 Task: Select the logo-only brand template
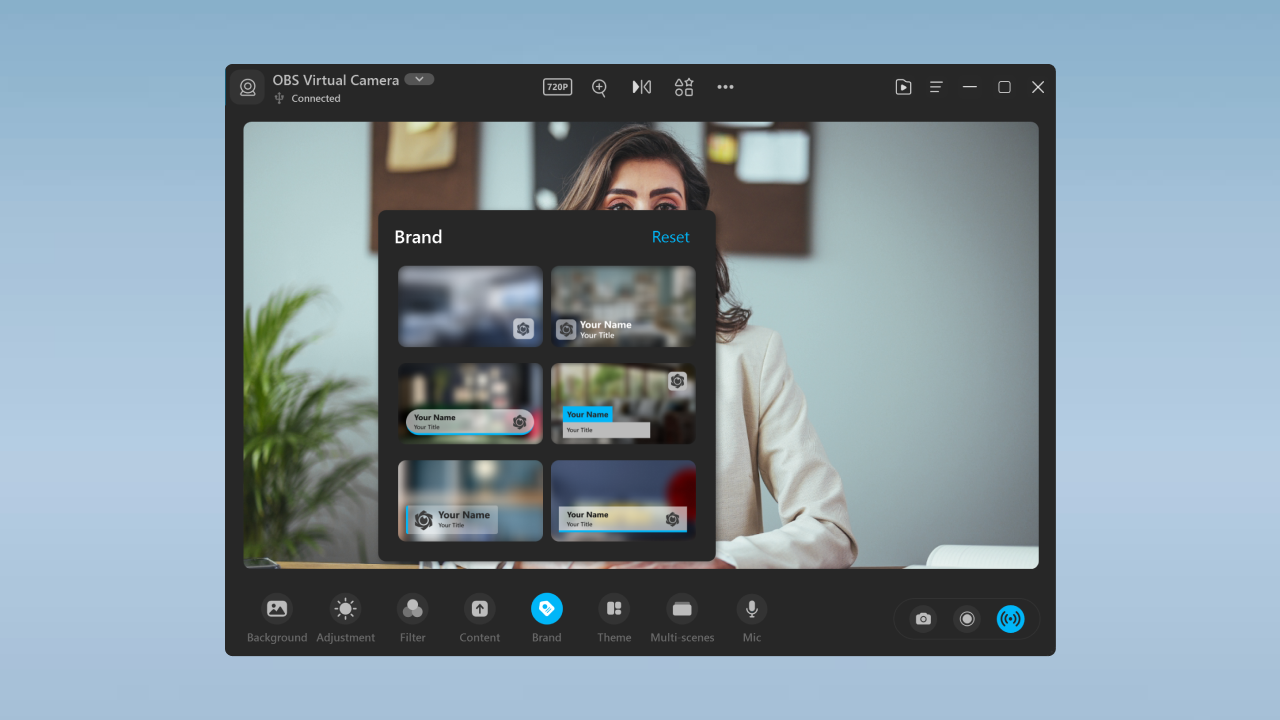pyautogui.click(x=470, y=306)
